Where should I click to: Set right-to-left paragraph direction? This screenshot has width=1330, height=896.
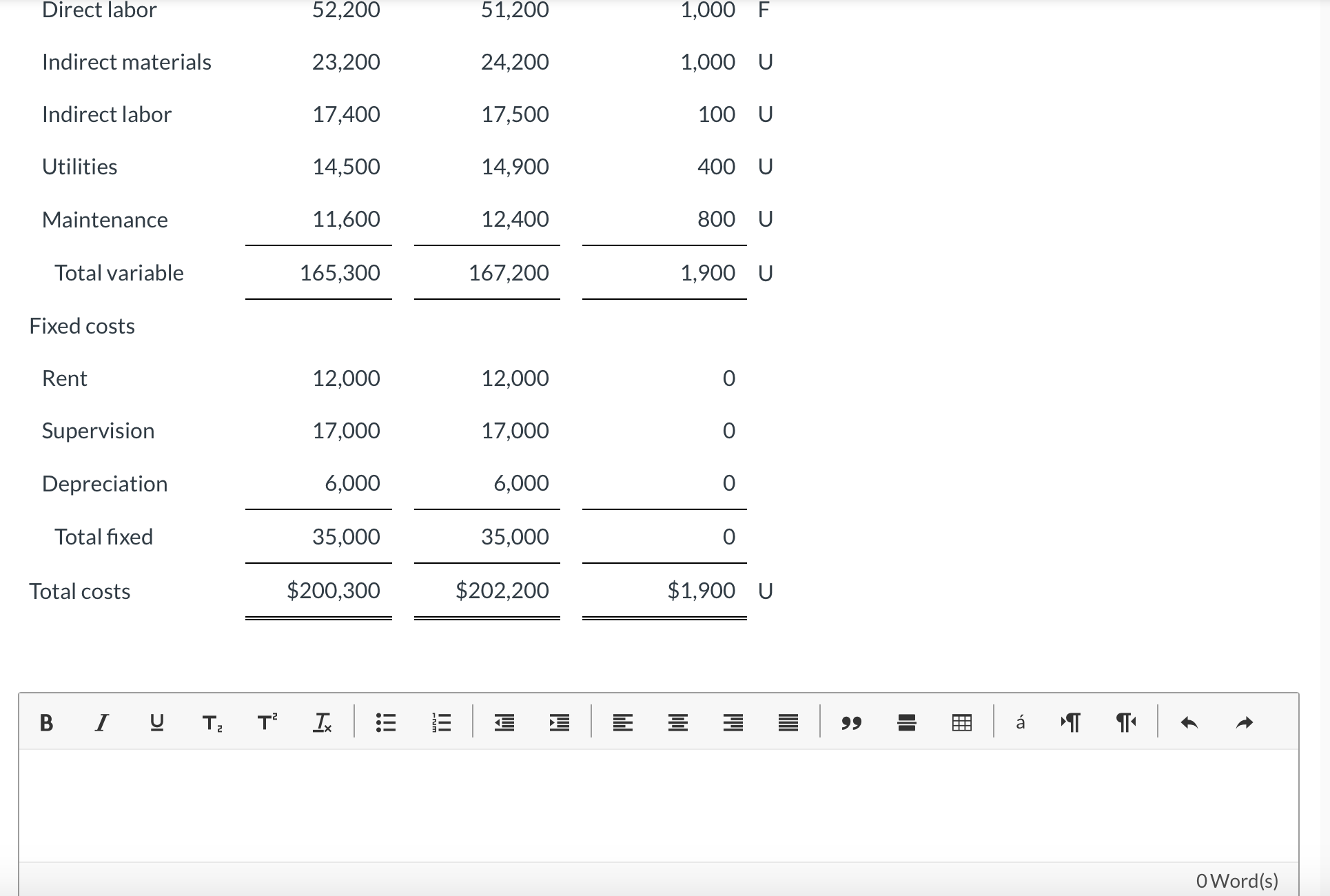(1125, 722)
